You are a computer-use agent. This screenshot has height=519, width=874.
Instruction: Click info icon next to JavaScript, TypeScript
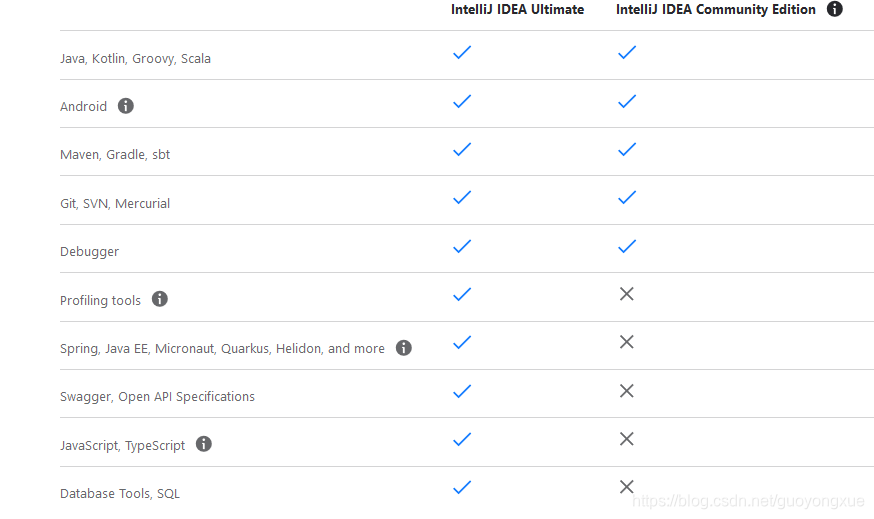pos(204,444)
